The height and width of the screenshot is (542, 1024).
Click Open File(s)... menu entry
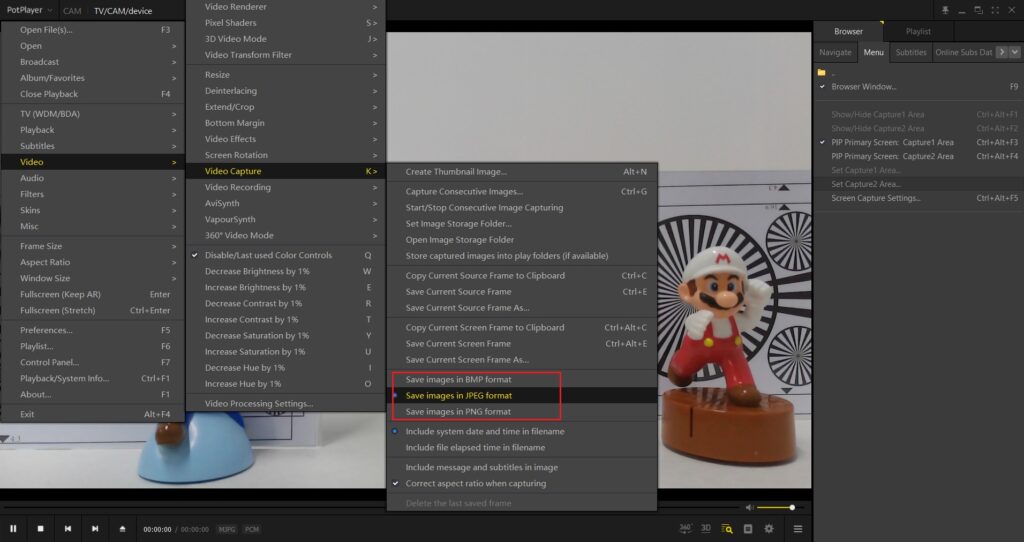[x=93, y=30]
